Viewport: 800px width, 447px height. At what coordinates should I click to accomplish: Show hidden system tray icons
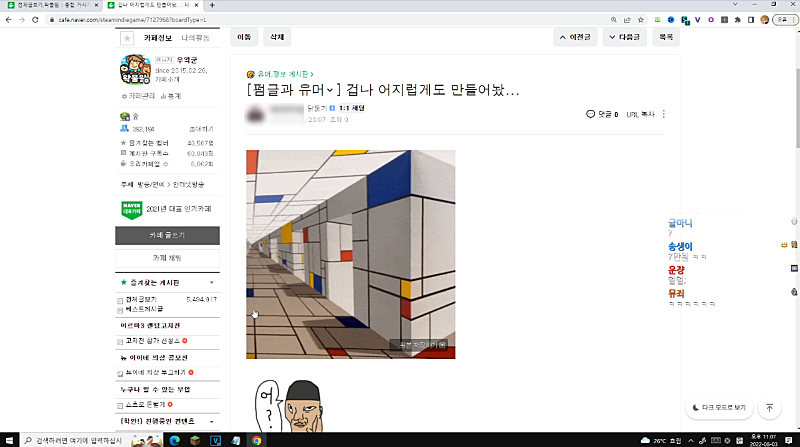tap(691, 440)
